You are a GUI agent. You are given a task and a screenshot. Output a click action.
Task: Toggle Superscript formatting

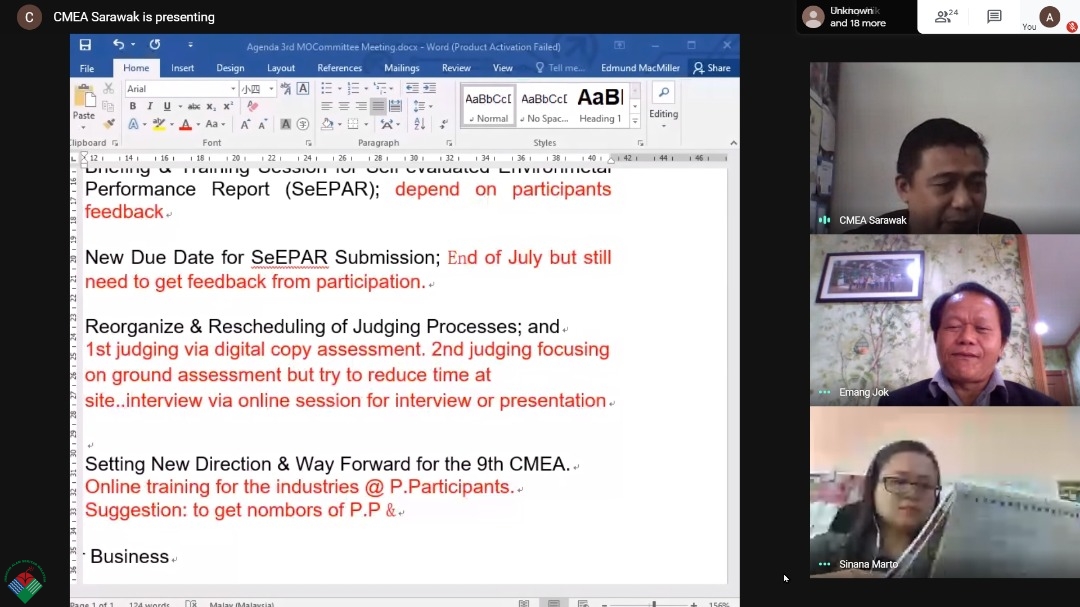(228, 106)
